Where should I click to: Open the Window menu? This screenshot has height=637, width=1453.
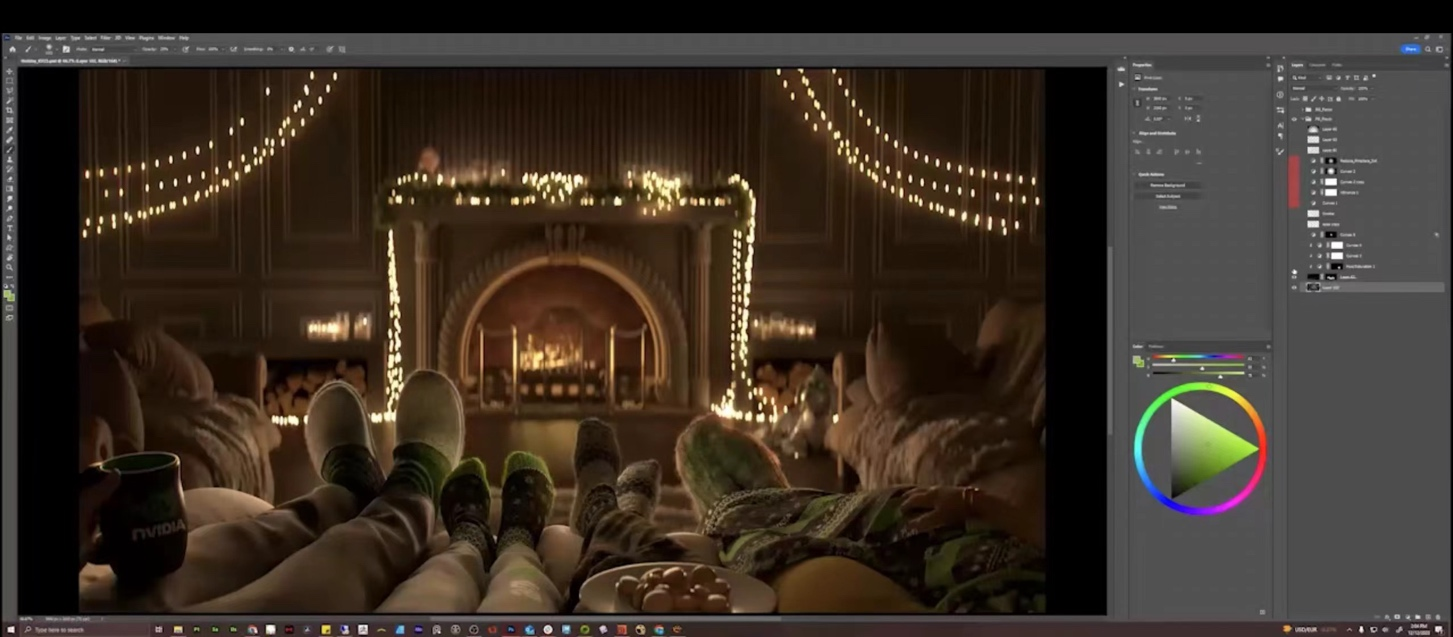pos(166,38)
